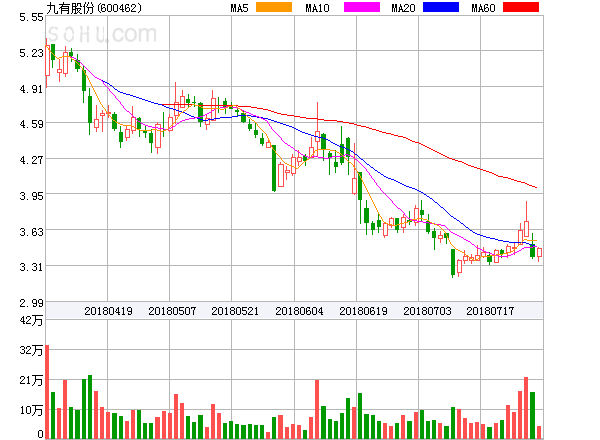The image size is (600, 440).
Task: Click the 20180507 date label
Action: [172, 311]
